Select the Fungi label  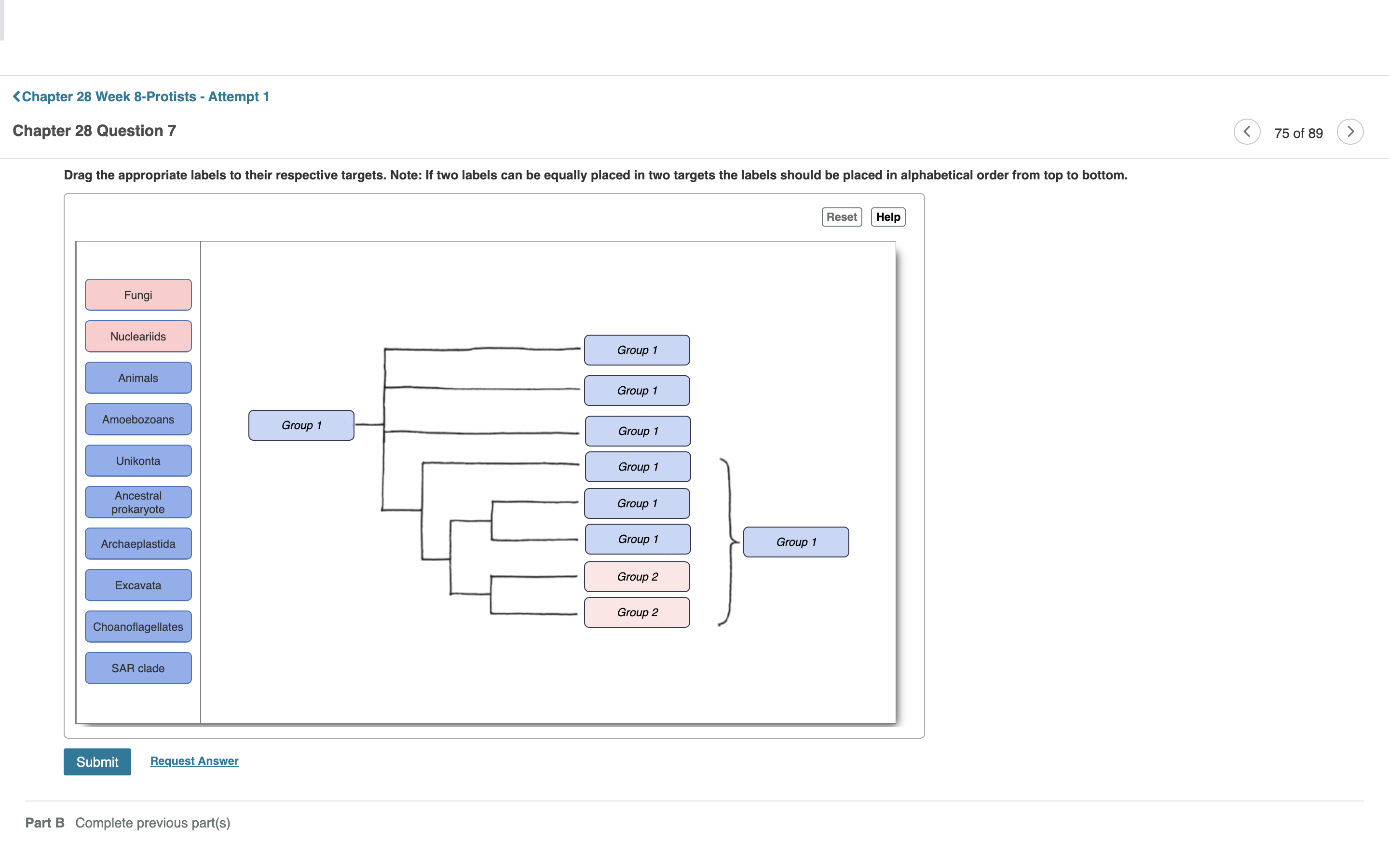pyautogui.click(x=138, y=295)
